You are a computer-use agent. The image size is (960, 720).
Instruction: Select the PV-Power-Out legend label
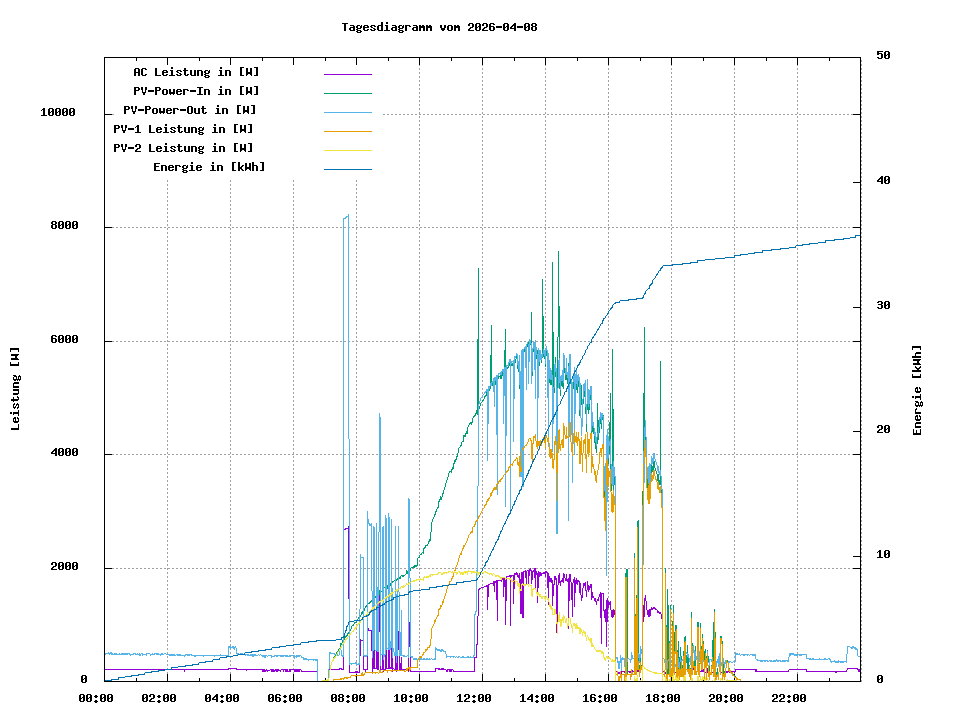(x=189, y=110)
